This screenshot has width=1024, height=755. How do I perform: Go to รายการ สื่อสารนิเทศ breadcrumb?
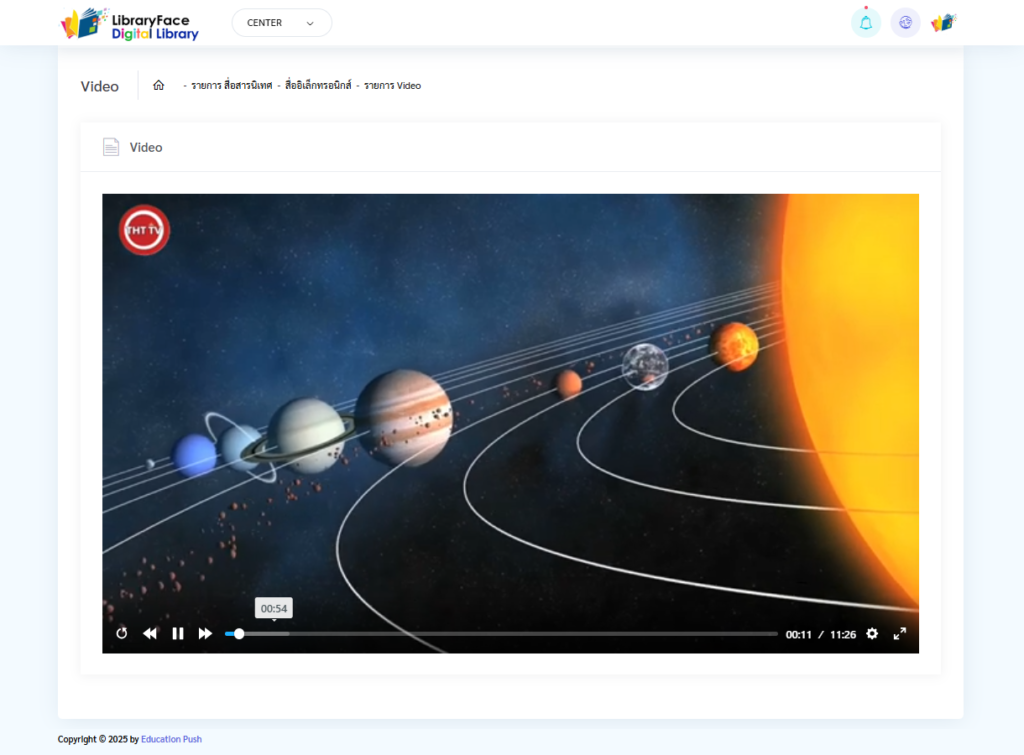[231, 86]
